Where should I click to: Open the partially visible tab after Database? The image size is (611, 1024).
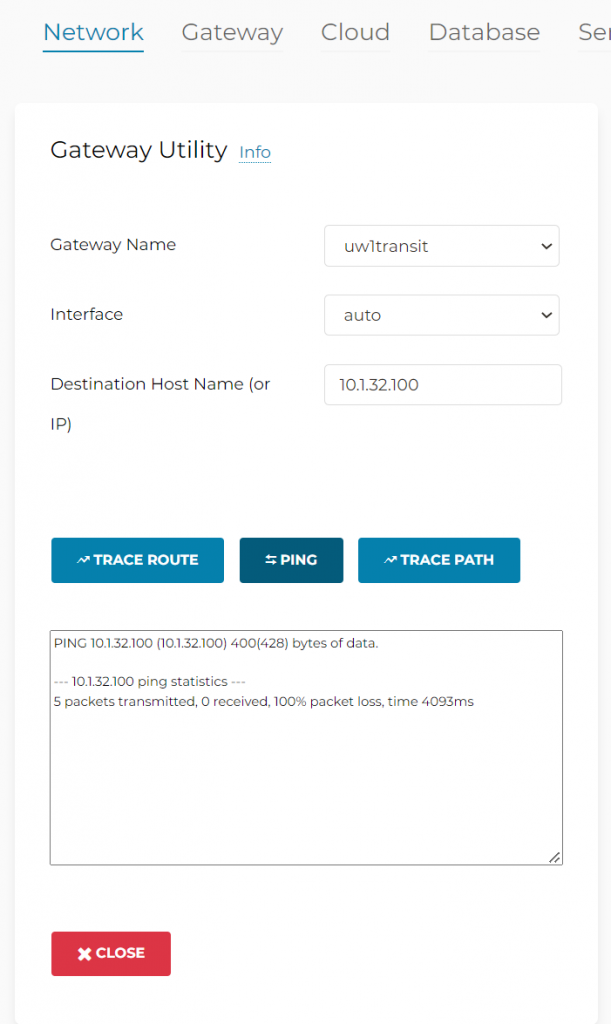594,32
